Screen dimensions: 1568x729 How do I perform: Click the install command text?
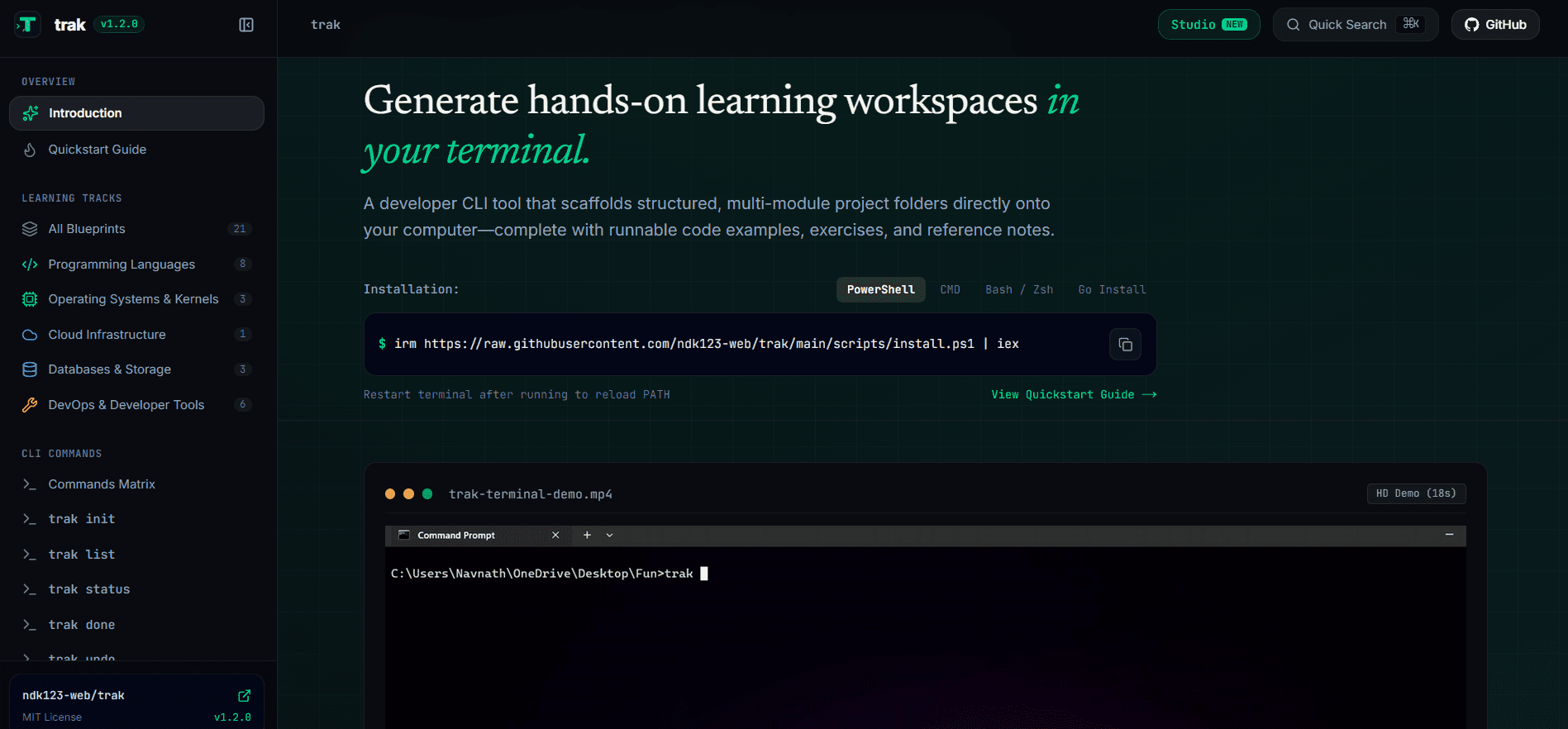707,344
